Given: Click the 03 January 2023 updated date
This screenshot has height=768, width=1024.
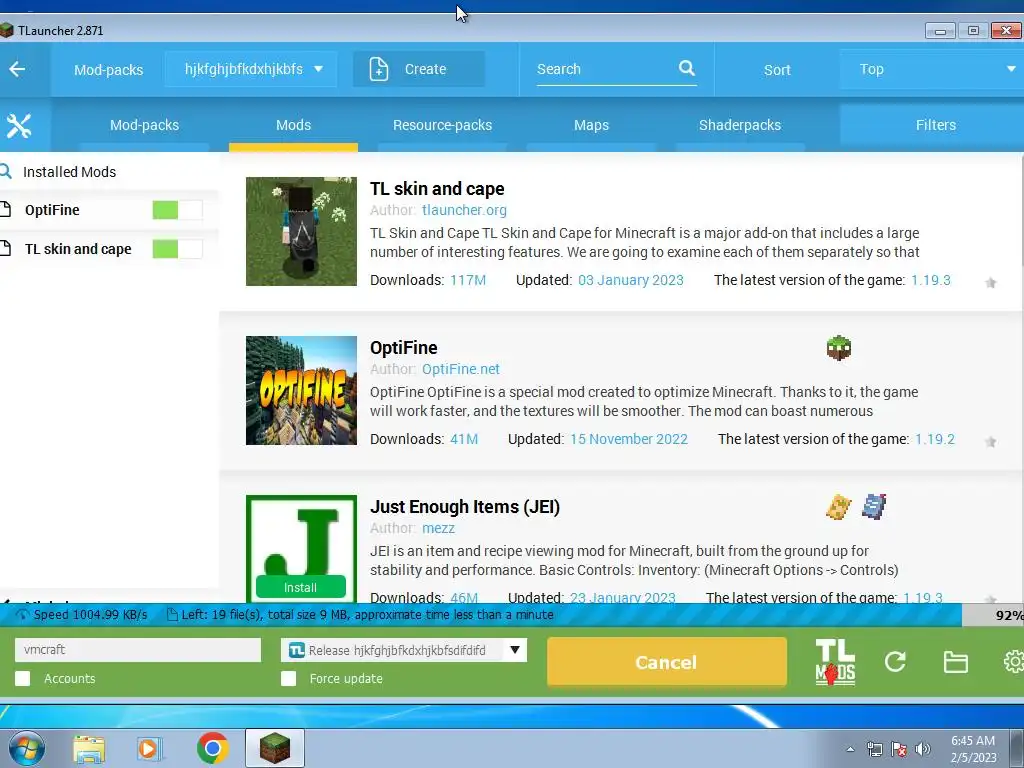Looking at the screenshot, I should pos(631,280).
